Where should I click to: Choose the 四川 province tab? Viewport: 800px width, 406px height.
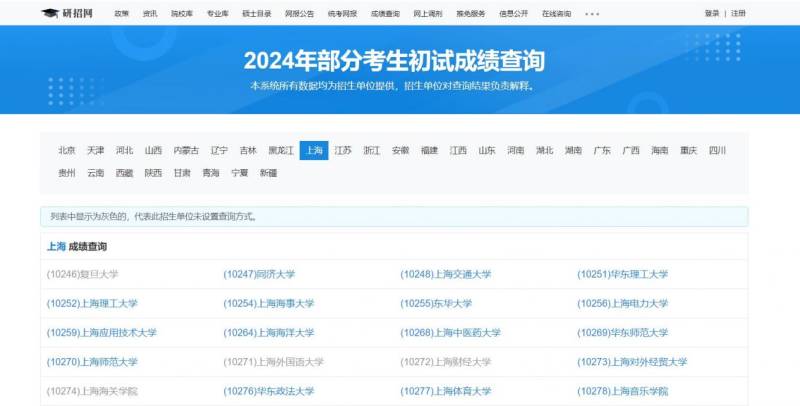(x=717, y=150)
